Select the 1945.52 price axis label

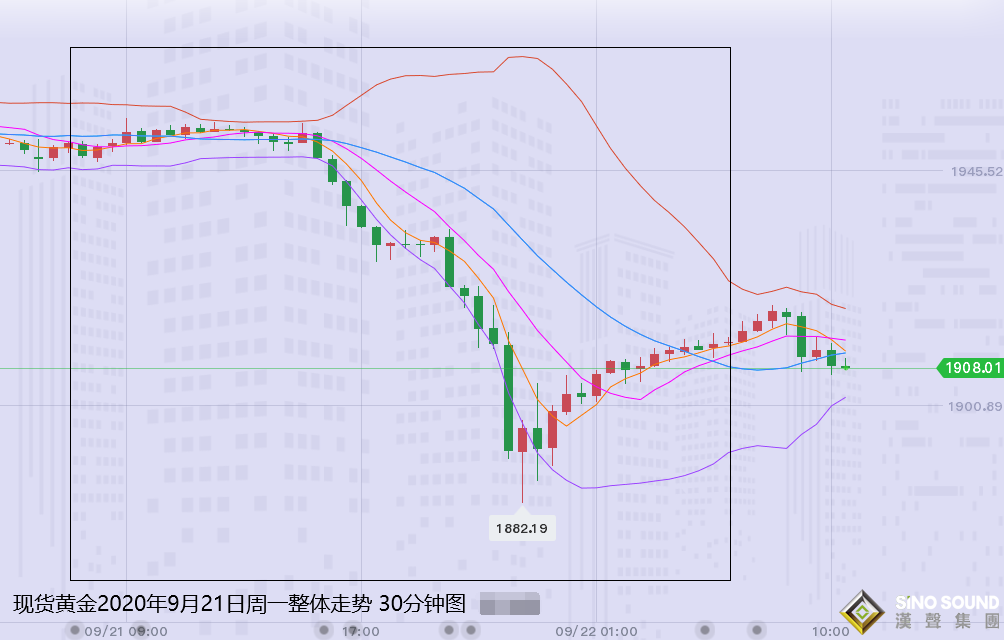tap(975, 172)
